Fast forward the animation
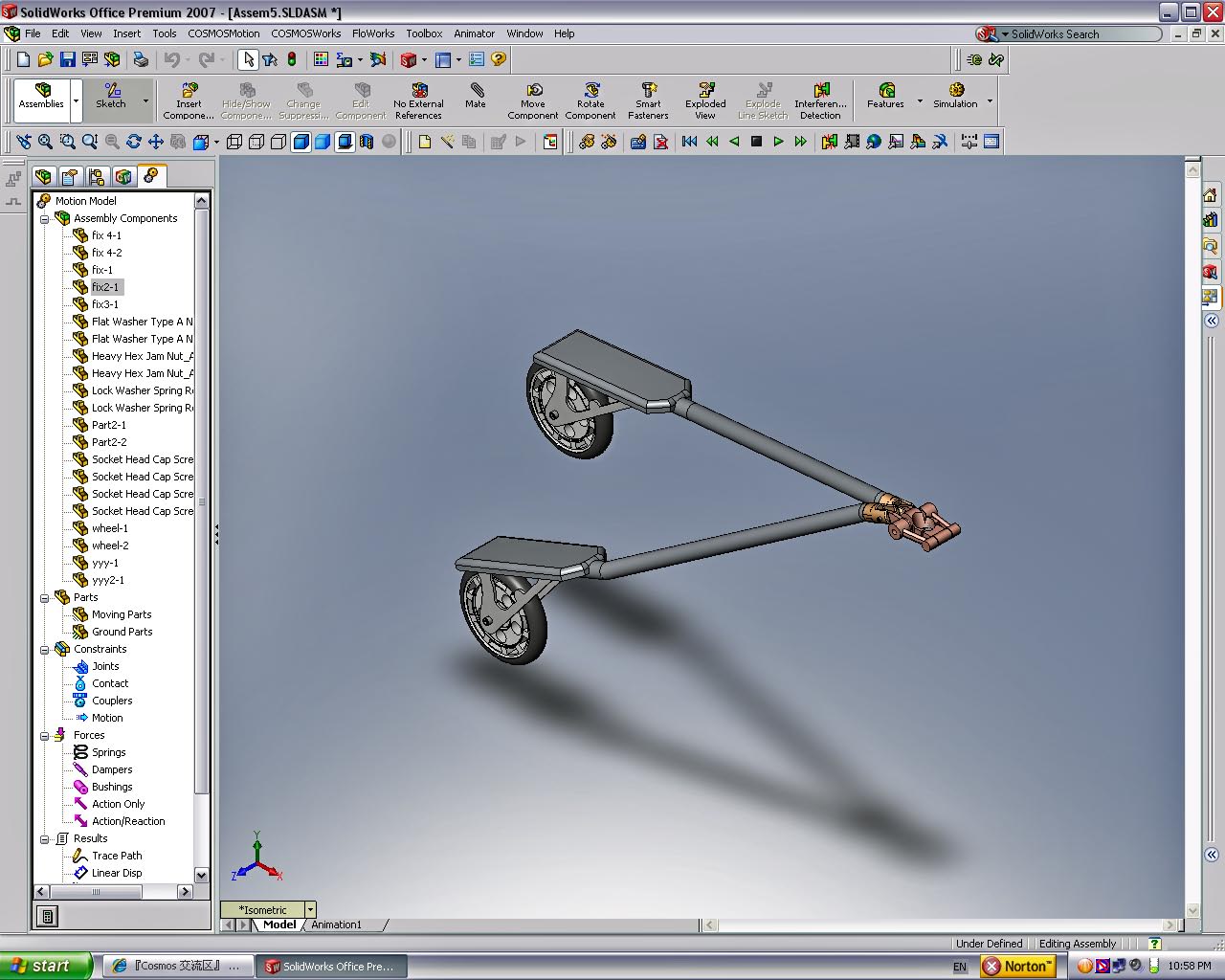This screenshot has height=980, width=1225. point(800,142)
